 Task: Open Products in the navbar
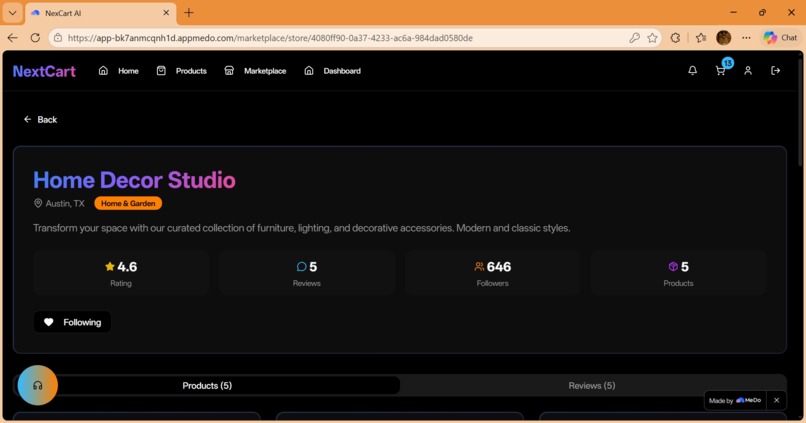coord(181,71)
